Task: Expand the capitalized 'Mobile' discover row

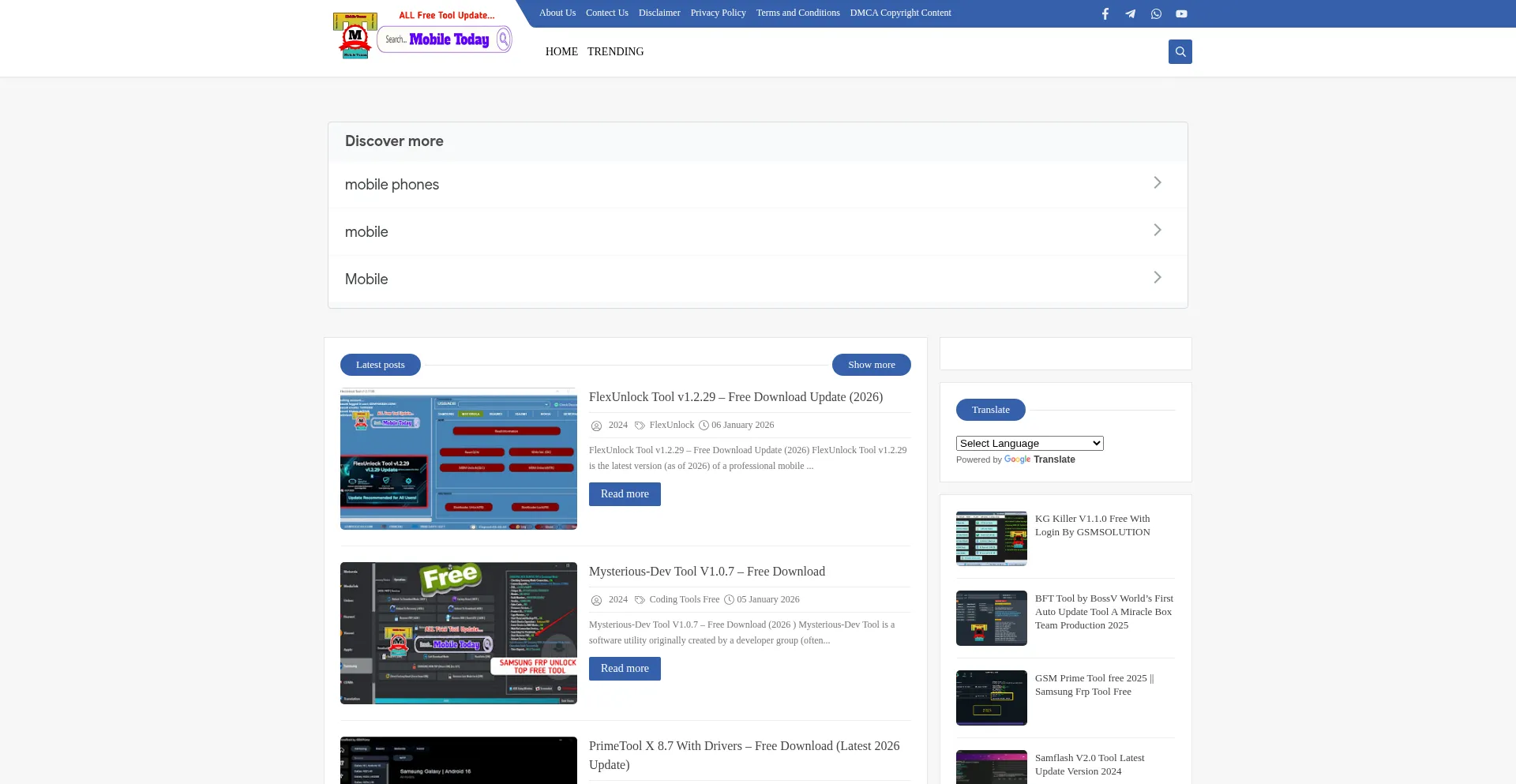Action: pos(757,279)
